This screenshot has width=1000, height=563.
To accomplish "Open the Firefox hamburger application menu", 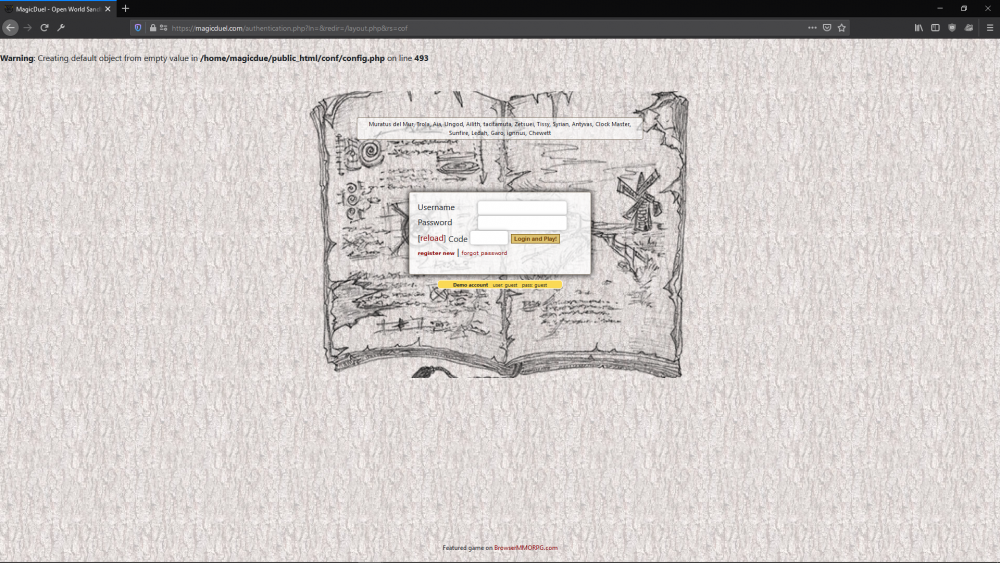I will click(989, 28).
